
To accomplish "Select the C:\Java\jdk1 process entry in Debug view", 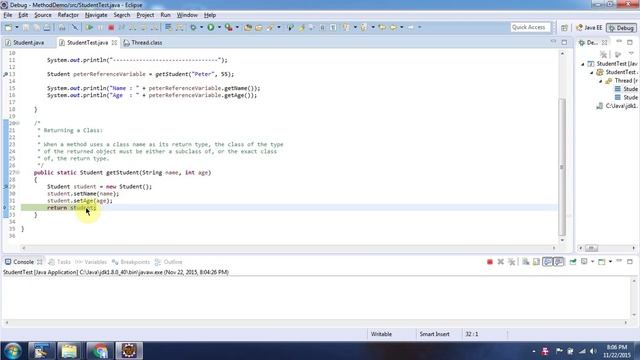I will pos(616,106).
